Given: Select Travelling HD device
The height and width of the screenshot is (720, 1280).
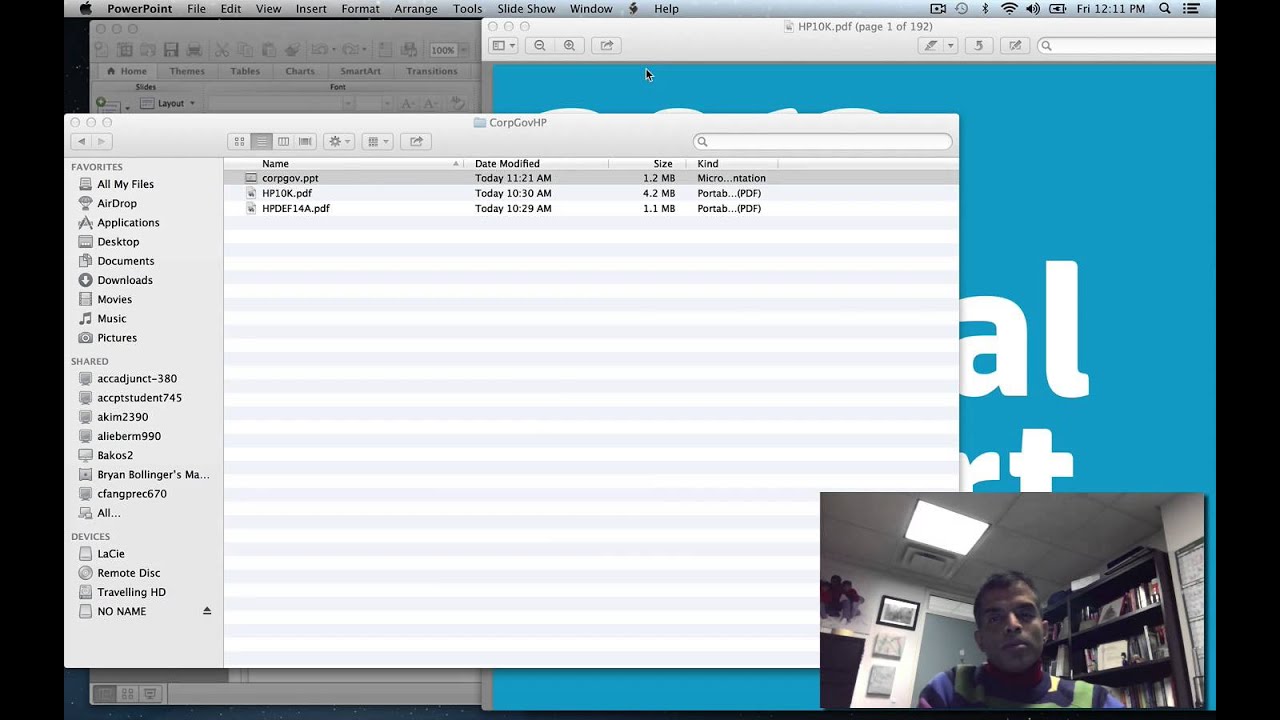Looking at the screenshot, I should (131, 591).
